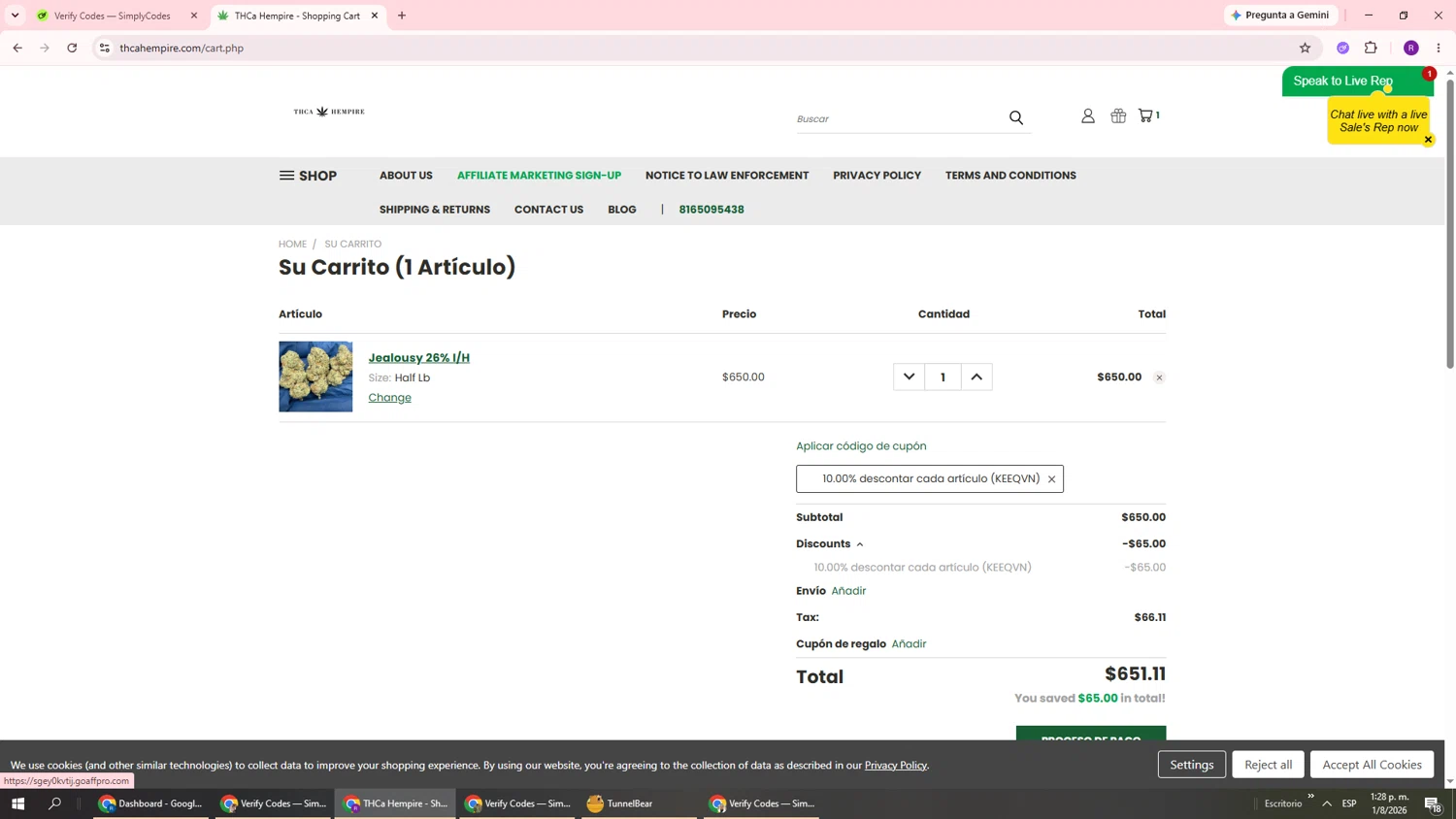Click the phone number 8165095438
1456x819 pixels.
coord(711,210)
